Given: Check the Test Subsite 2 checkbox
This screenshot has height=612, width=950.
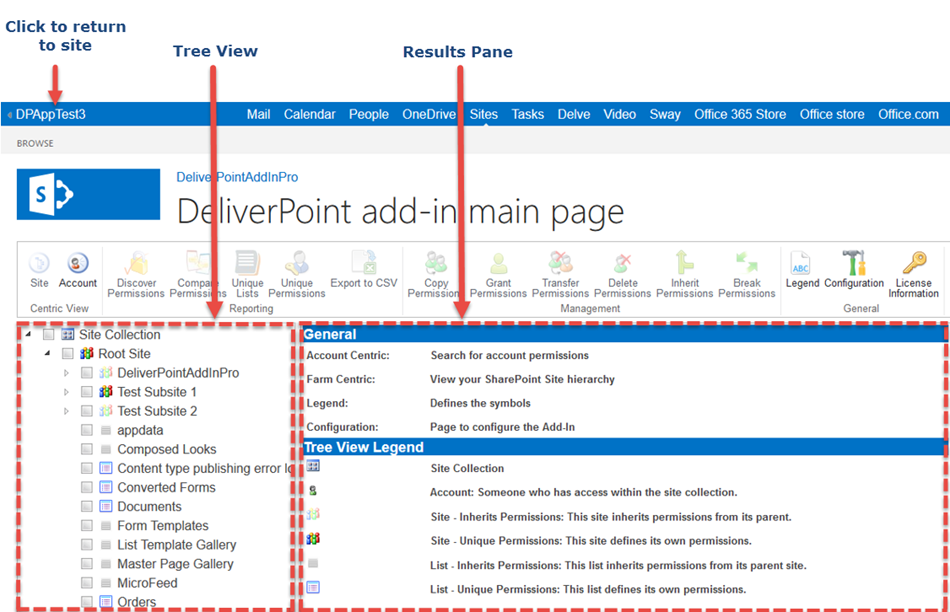Looking at the screenshot, I should pos(87,411).
